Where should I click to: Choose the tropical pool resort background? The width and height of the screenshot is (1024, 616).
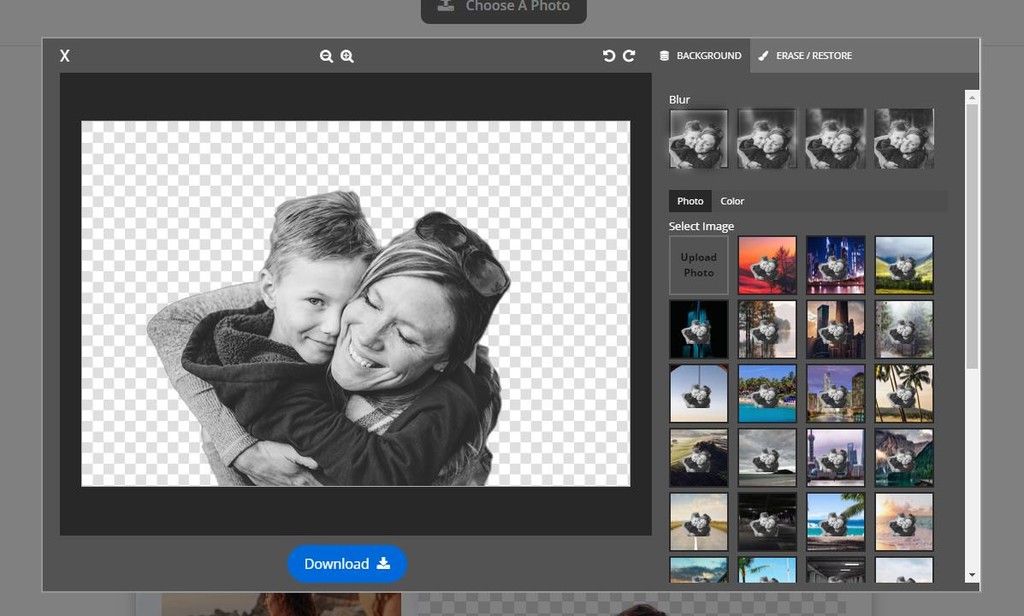coord(767,393)
